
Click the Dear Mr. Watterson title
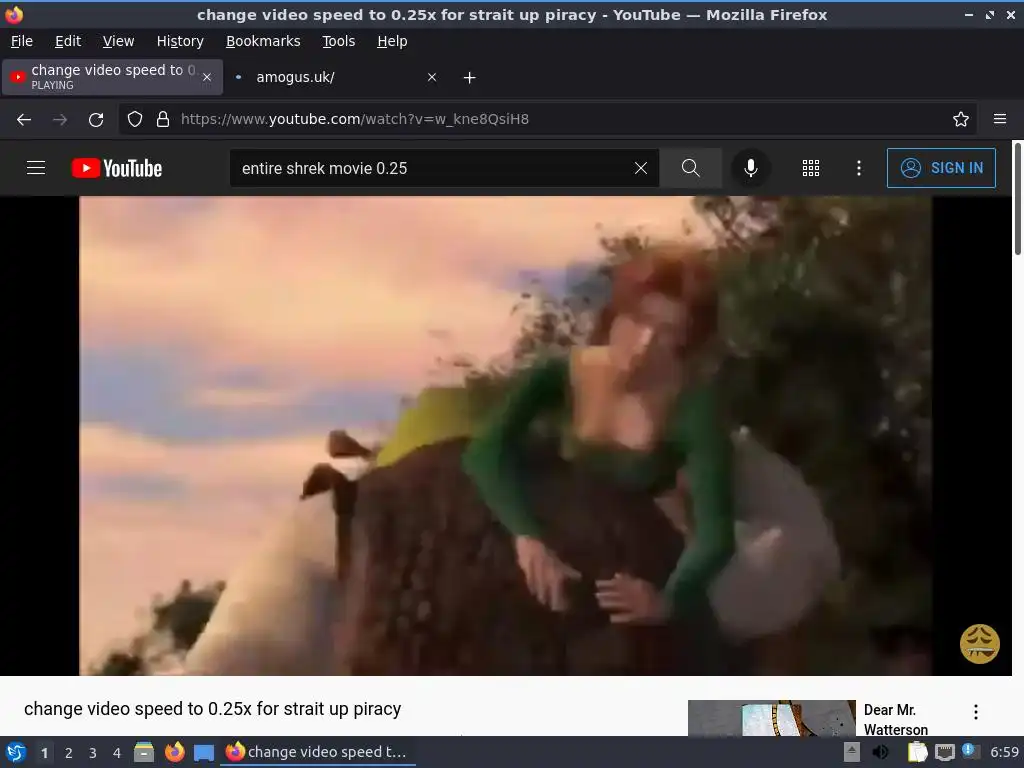(x=895, y=719)
